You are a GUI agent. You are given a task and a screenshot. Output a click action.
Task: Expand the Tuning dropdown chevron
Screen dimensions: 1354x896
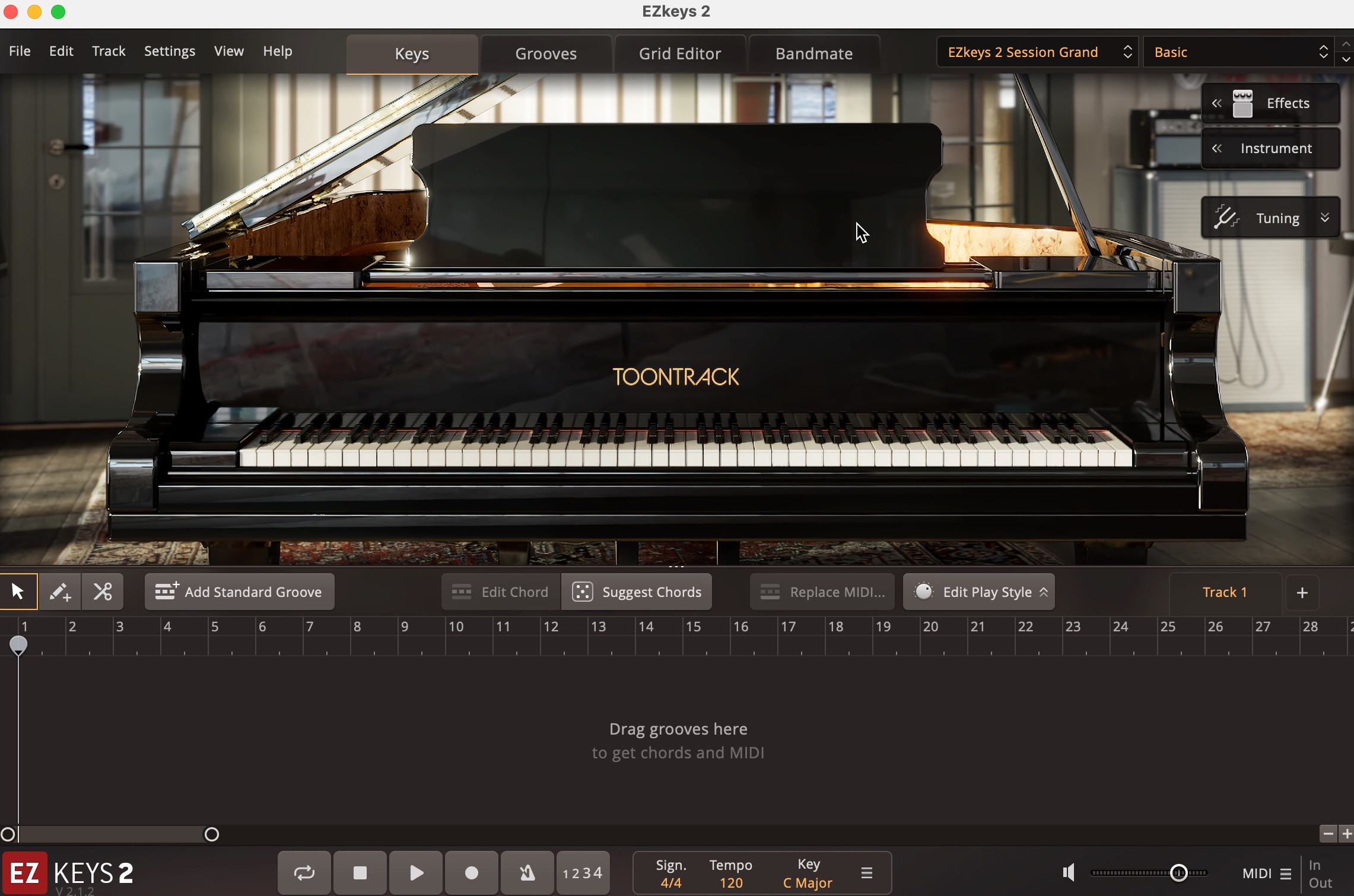(x=1325, y=218)
